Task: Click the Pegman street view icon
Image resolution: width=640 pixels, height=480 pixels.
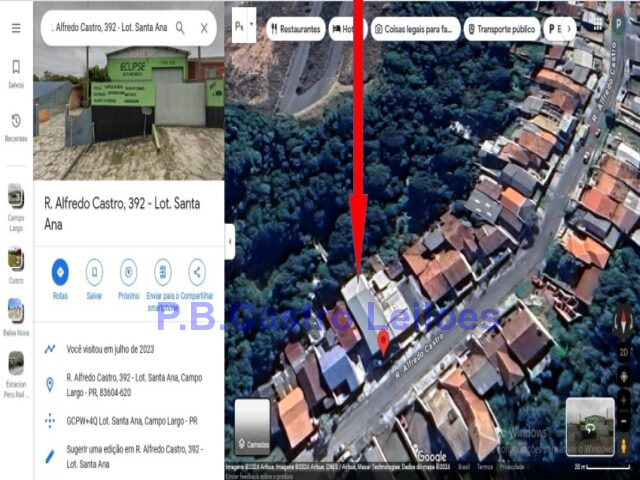Action: [x=624, y=446]
